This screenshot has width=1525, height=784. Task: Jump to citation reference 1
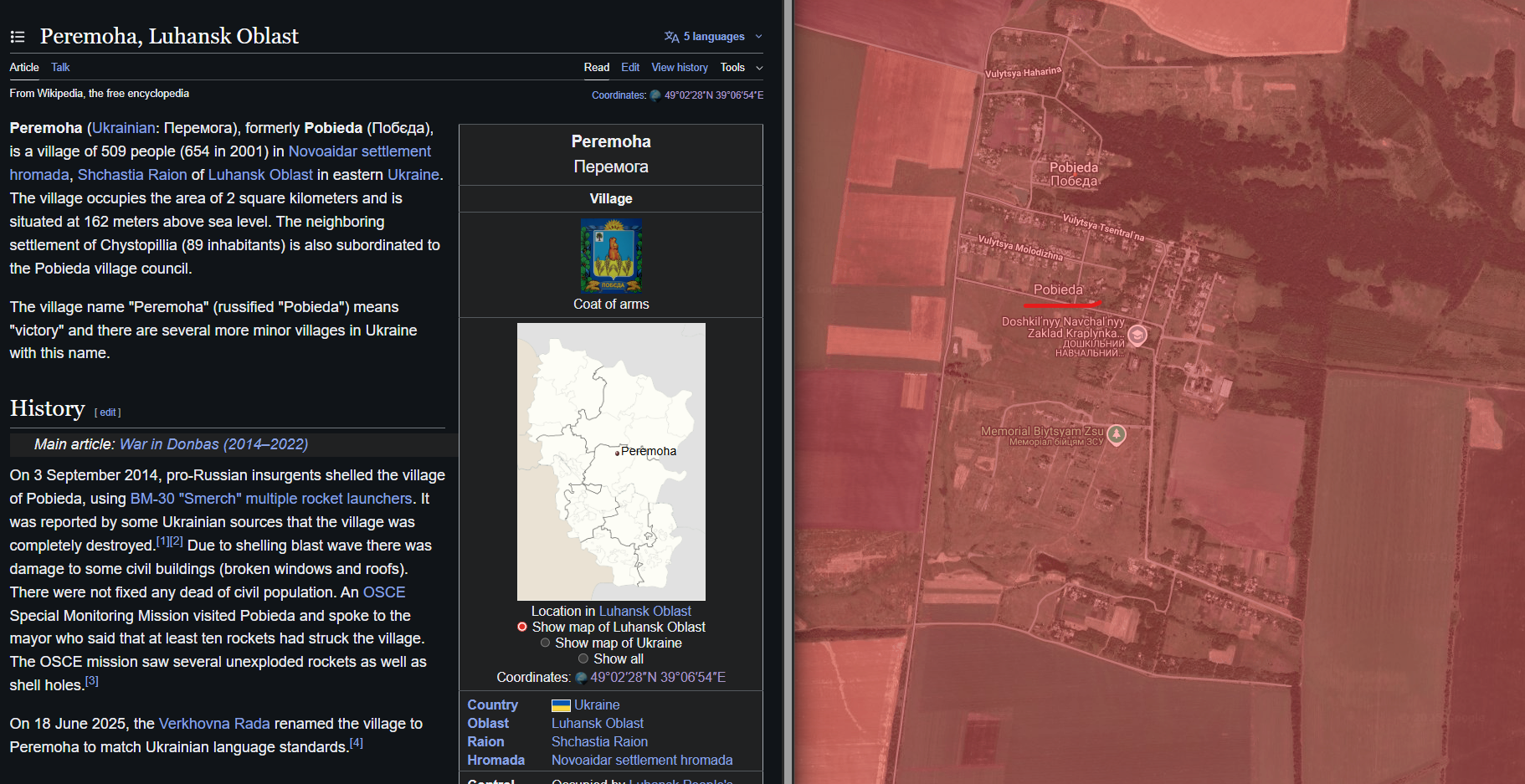pyautogui.click(x=162, y=541)
